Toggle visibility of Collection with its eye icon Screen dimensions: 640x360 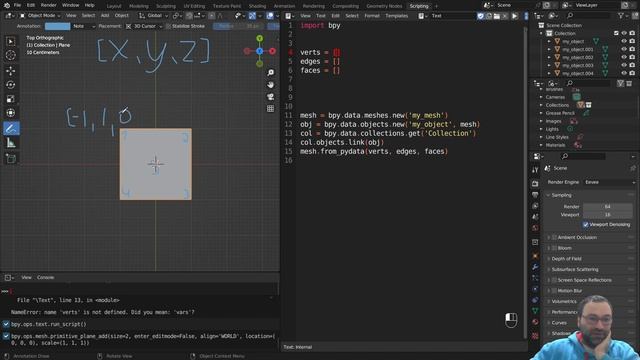pos(624,33)
